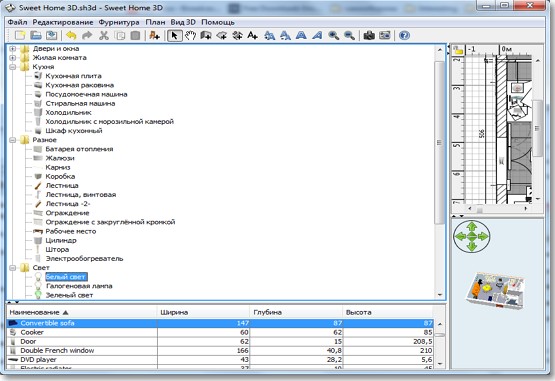
Task: Click the catalog tree vertical scrollbar
Action: pyautogui.click(x=440, y=142)
